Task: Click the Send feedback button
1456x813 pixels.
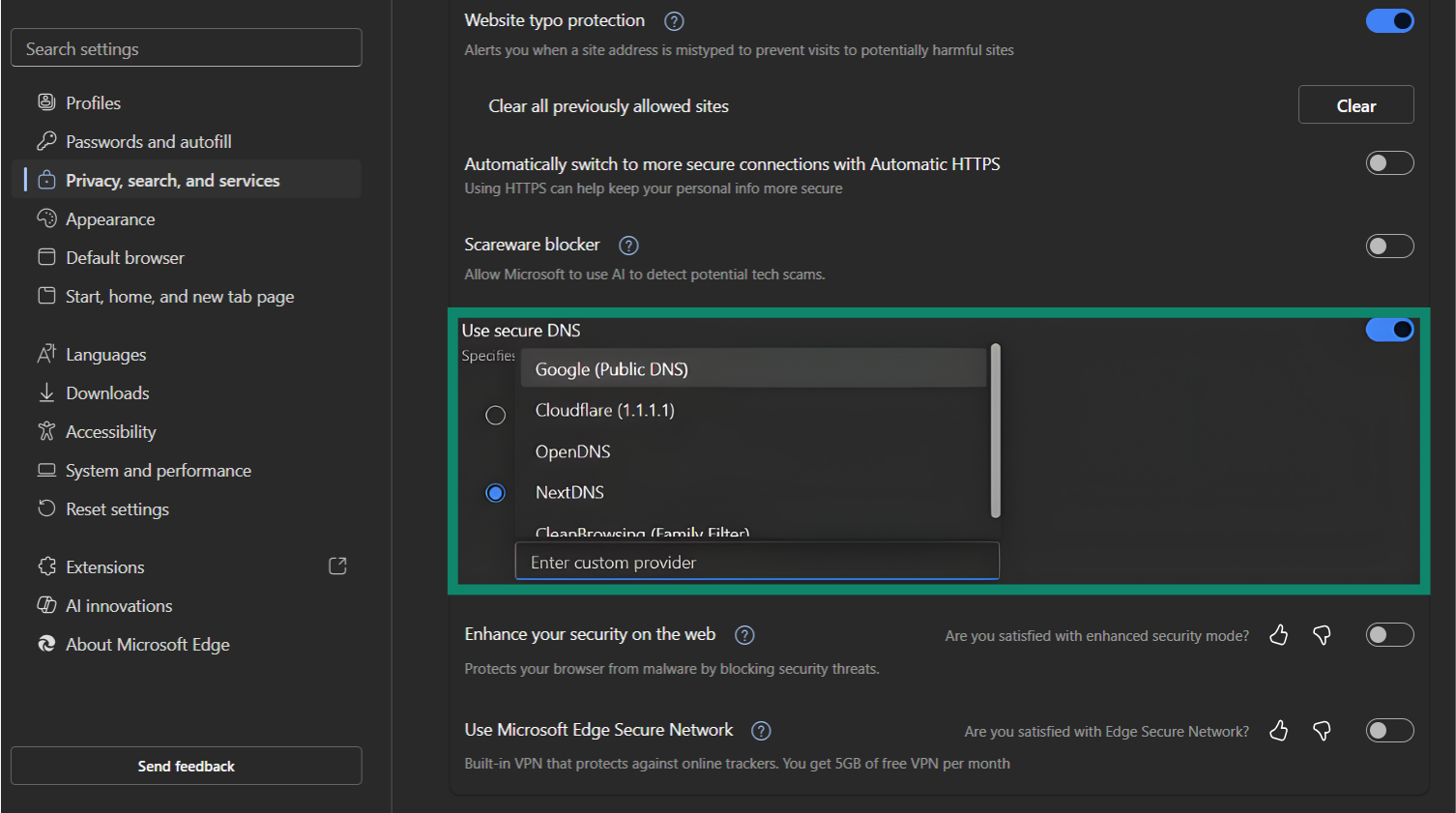Action: tap(186, 766)
